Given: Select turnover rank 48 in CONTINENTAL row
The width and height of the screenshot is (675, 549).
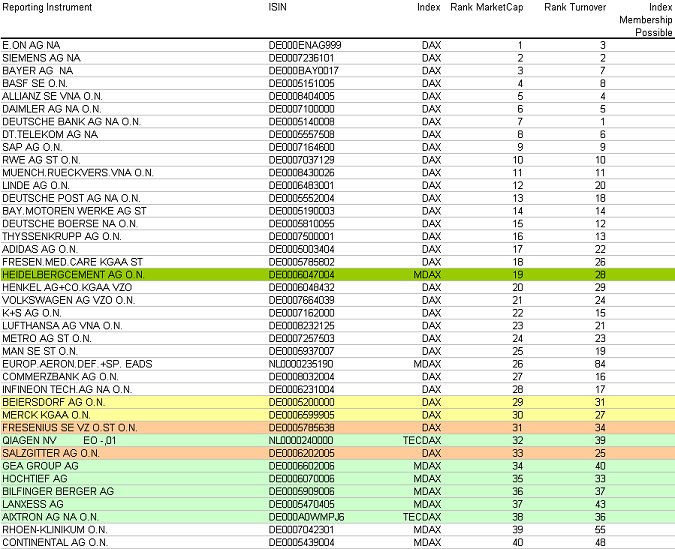Looking at the screenshot, I should 600,543.
